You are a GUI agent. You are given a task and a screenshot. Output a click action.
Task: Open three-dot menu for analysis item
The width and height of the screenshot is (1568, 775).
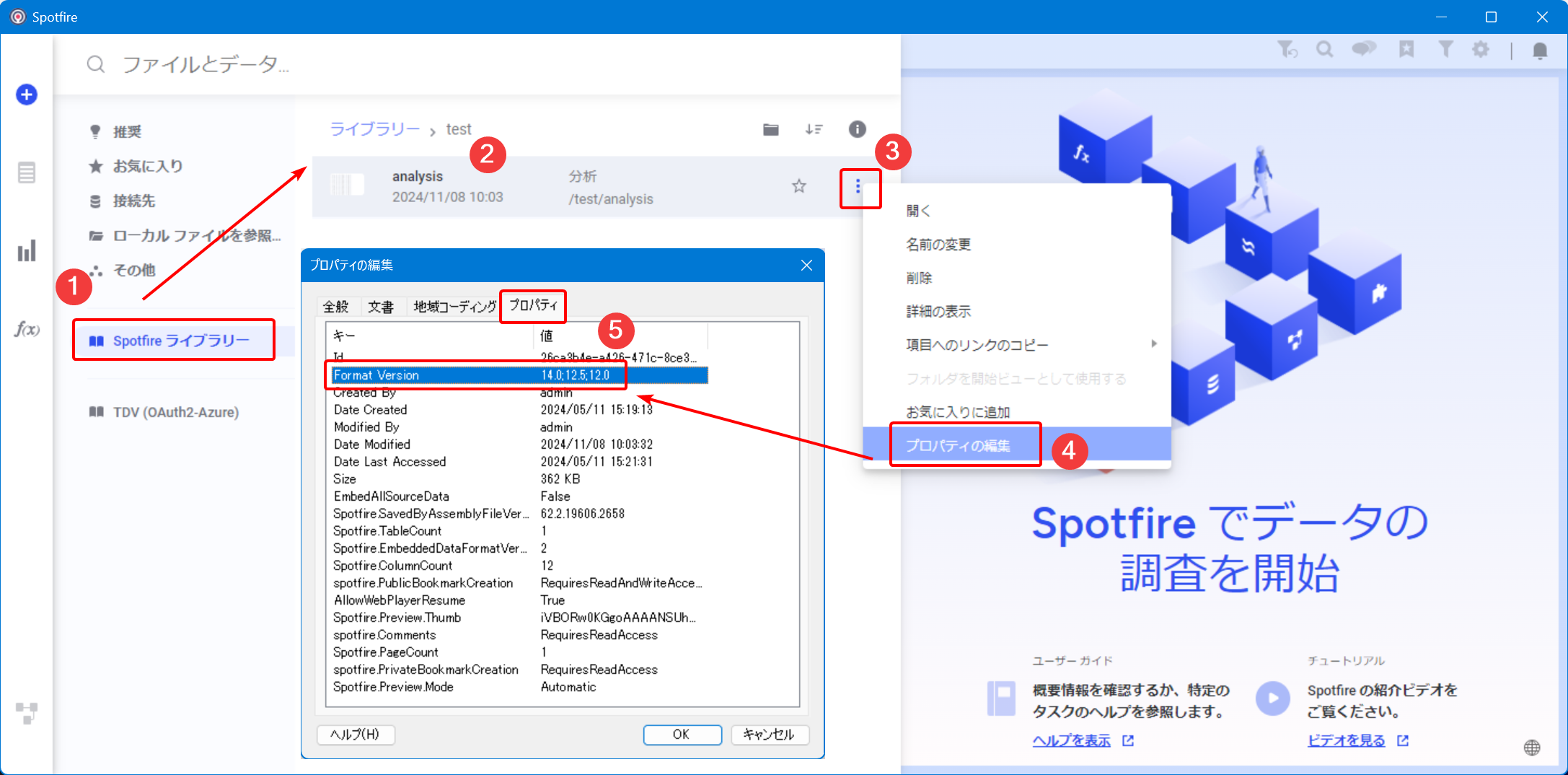(x=858, y=186)
